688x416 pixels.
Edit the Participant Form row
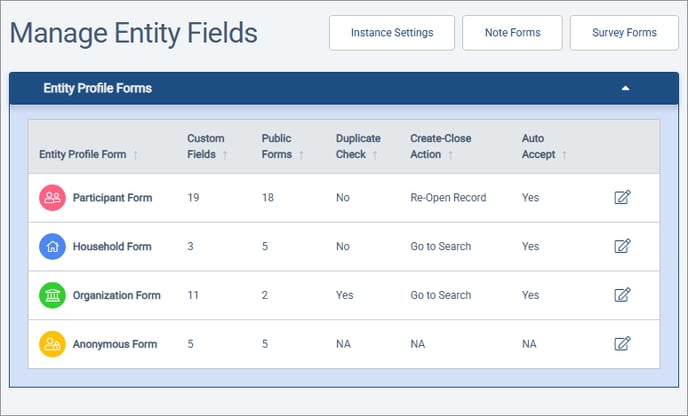[622, 197]
